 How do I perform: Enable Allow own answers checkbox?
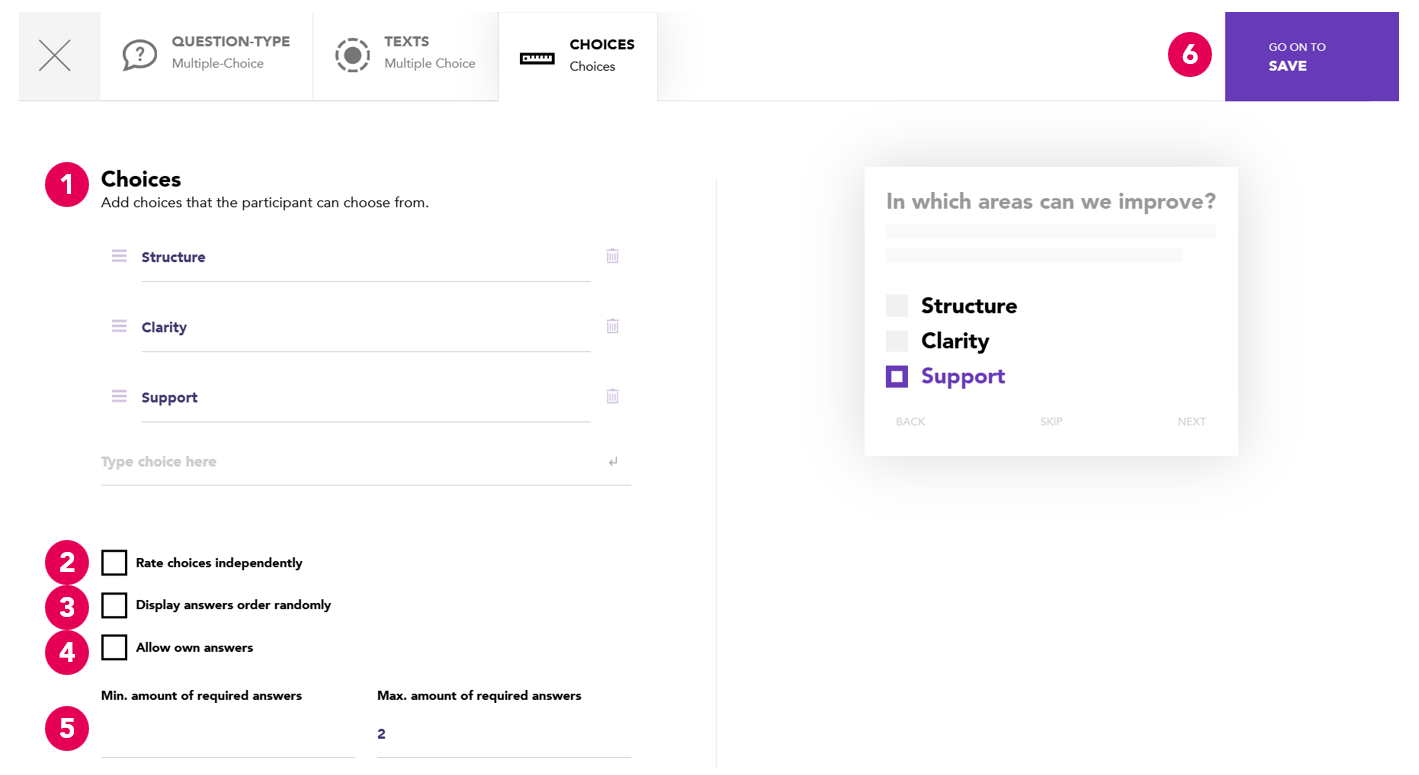pyautogui.click(x=114, y=648)
